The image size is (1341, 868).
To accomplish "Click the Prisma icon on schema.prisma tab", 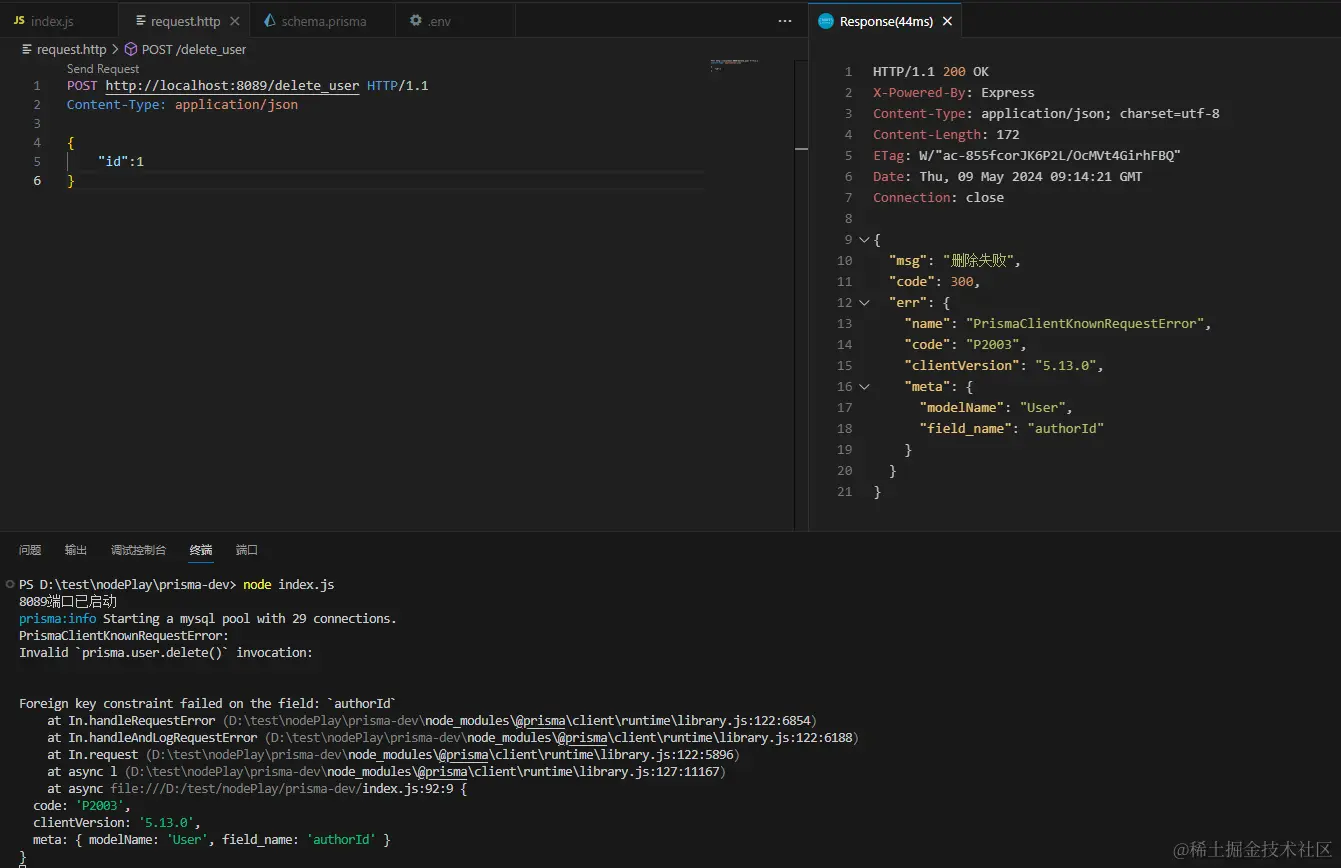I will click(270, 21).
